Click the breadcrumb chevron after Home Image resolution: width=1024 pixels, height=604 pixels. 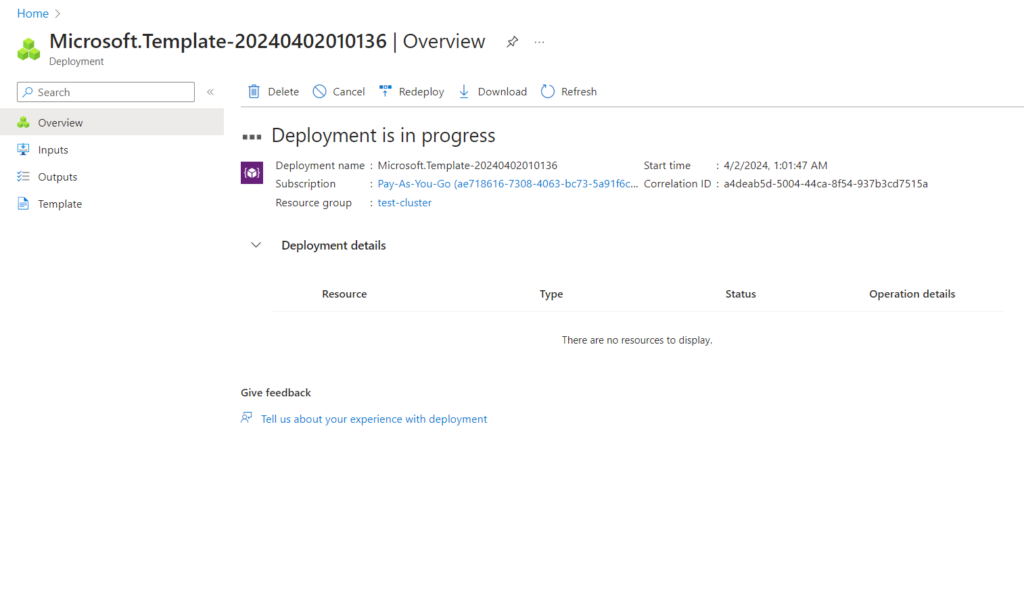57,13
